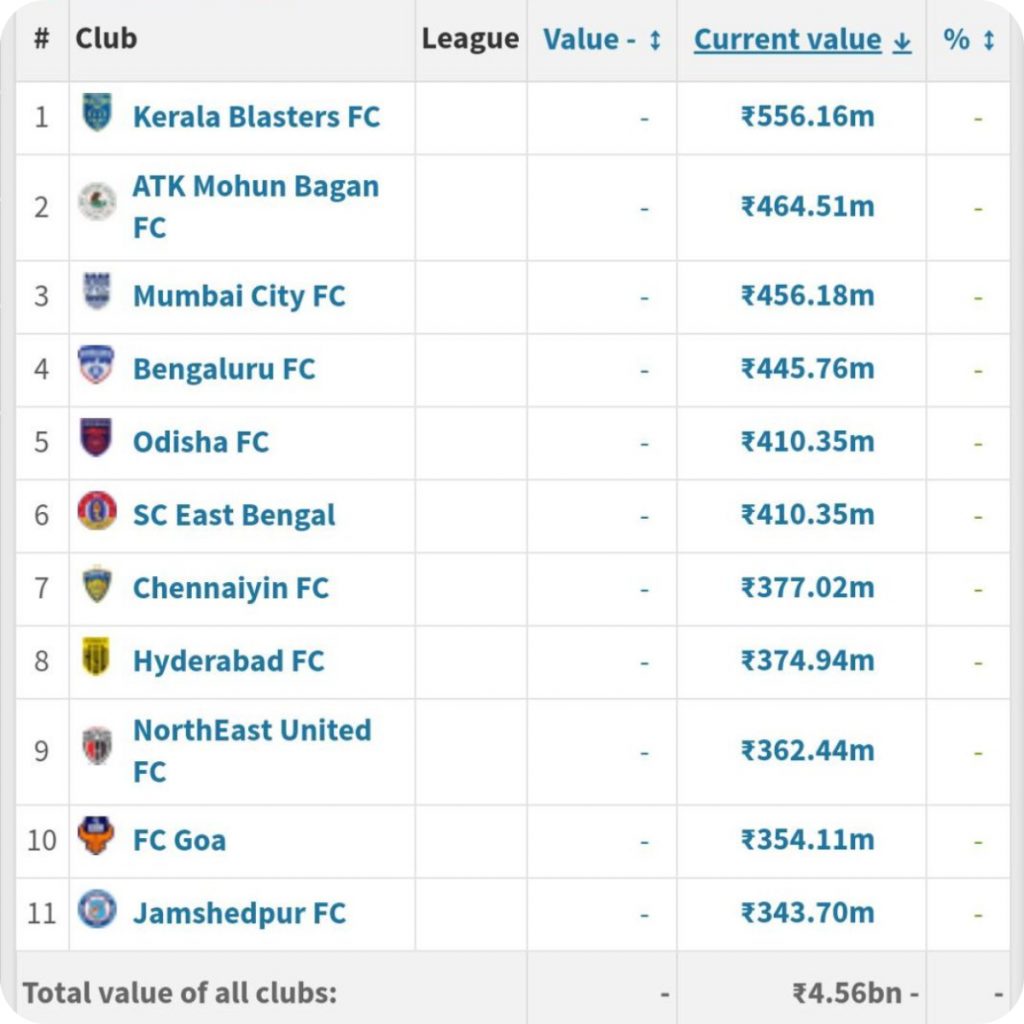
Task: Sort table by Value column header
Action: click(x=602, y=40)
